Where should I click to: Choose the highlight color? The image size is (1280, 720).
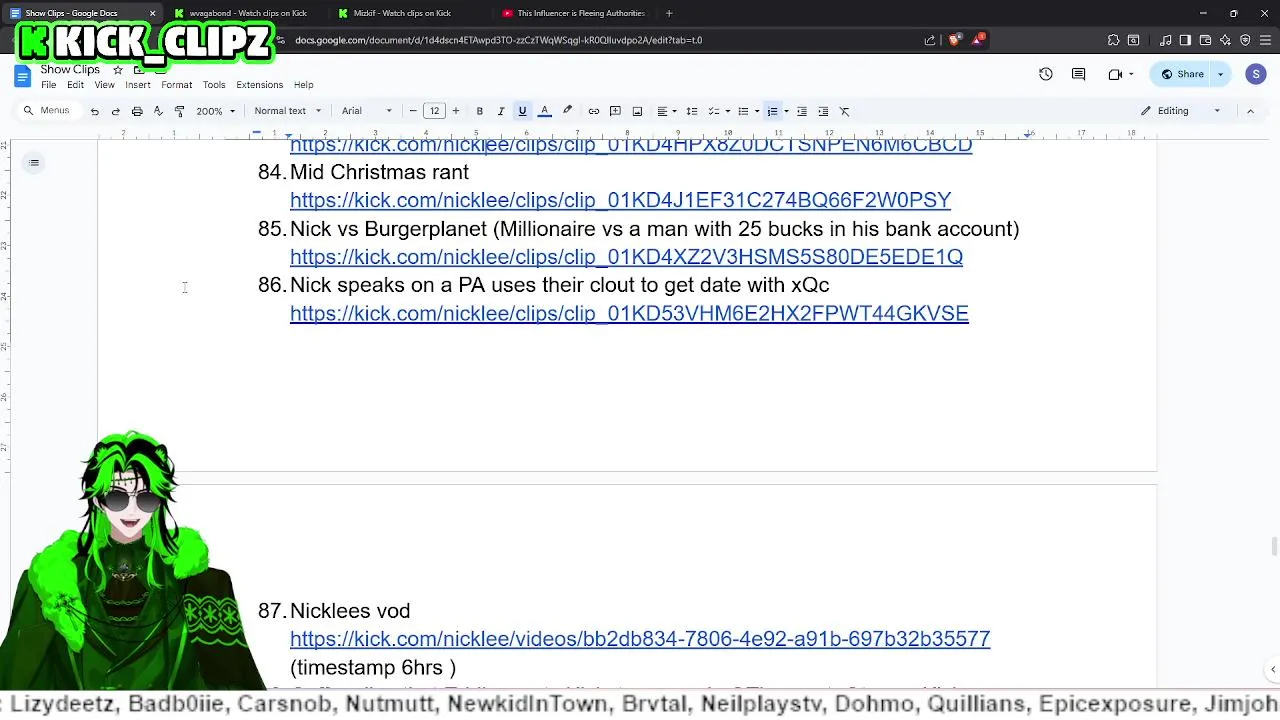567,111
